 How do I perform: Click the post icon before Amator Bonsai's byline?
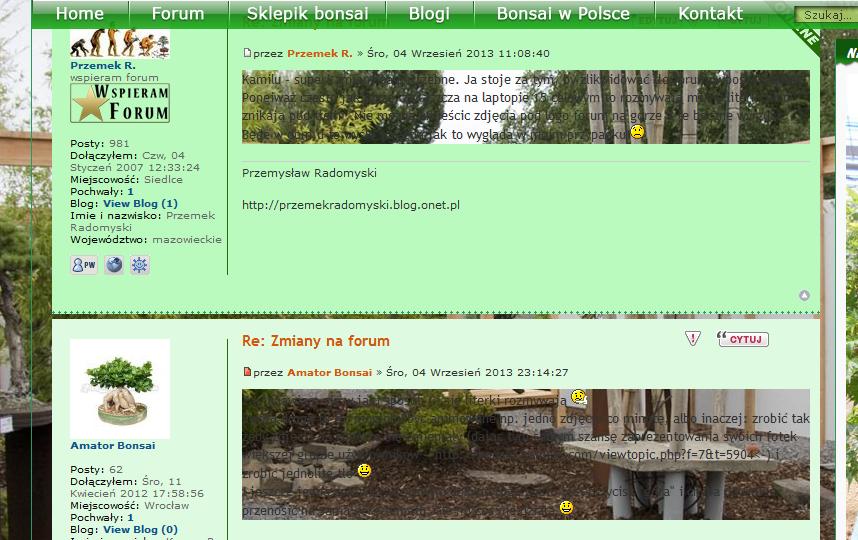[x=248, y=372]
